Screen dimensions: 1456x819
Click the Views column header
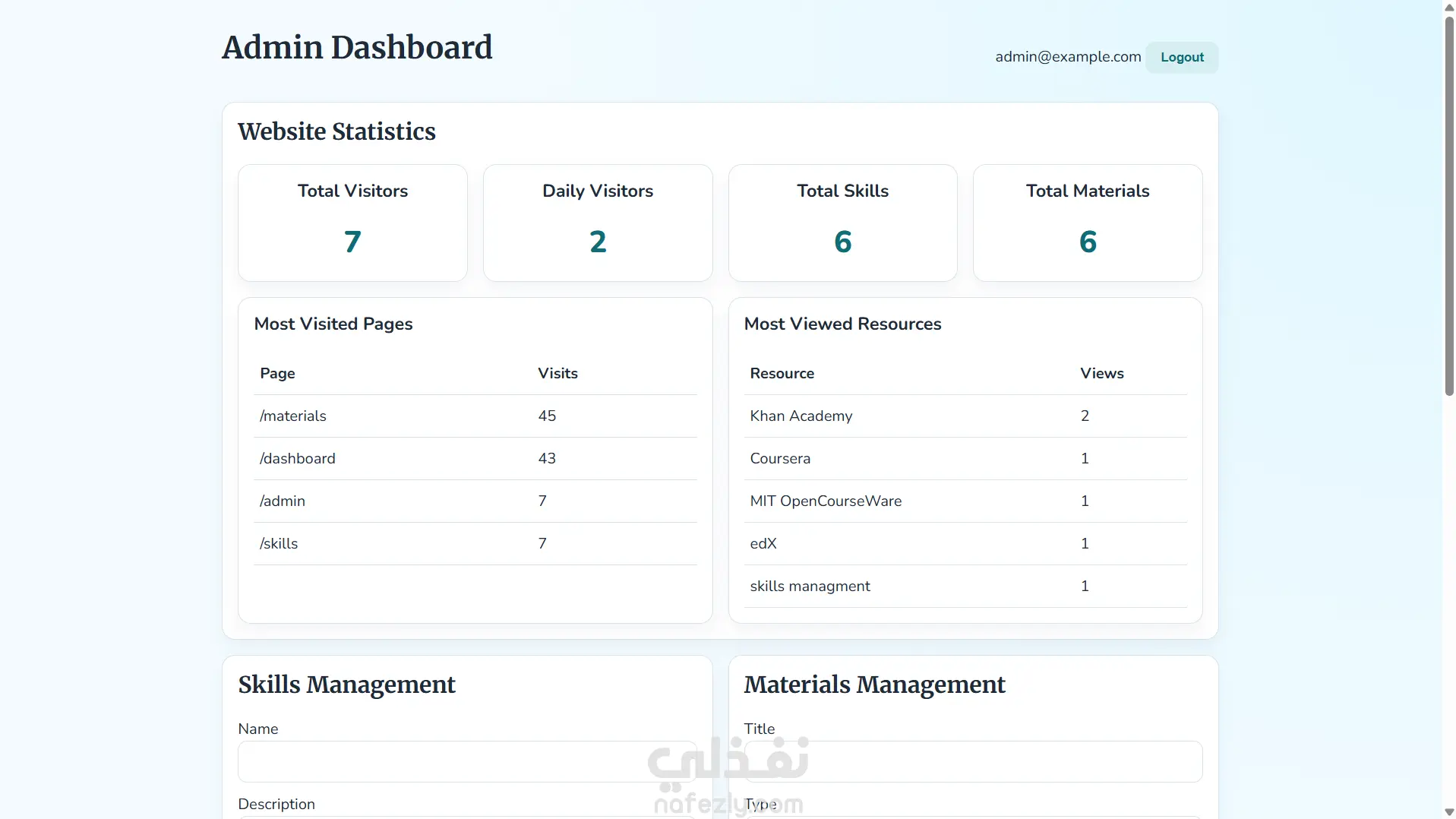(x=1101, y=373)
